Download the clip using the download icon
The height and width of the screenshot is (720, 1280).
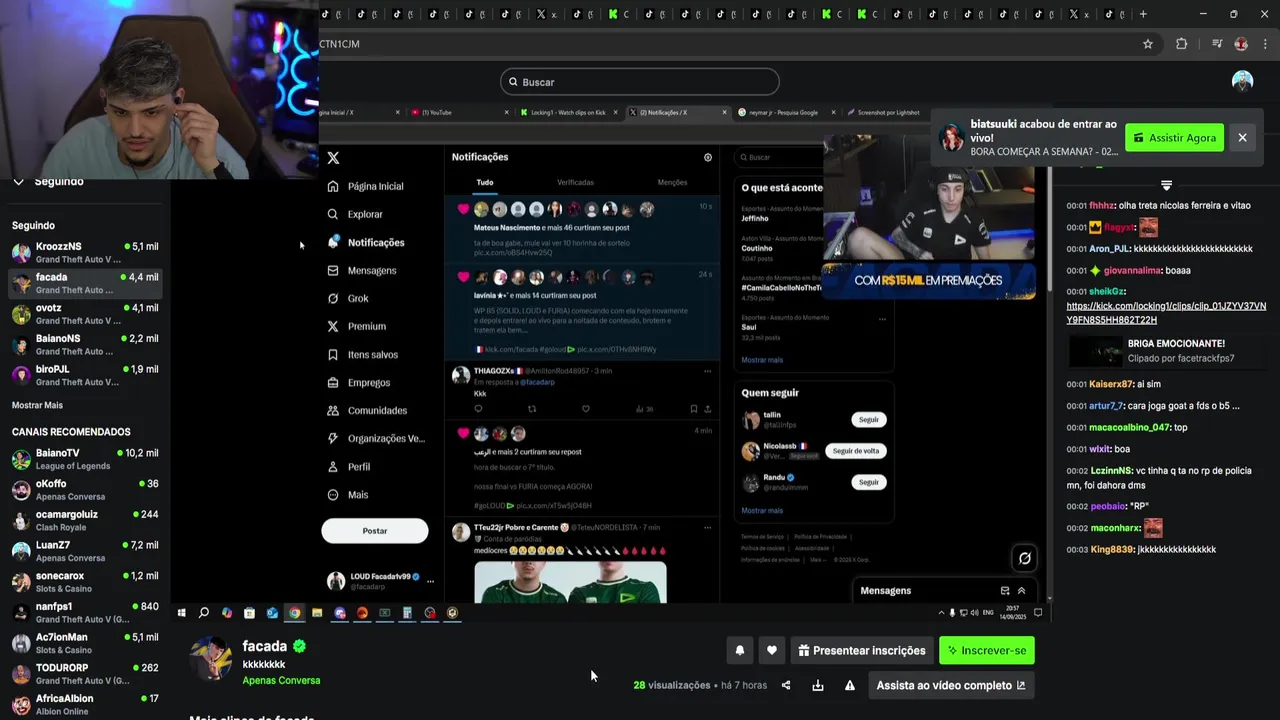pyautogui.click(x=818, y=685)
